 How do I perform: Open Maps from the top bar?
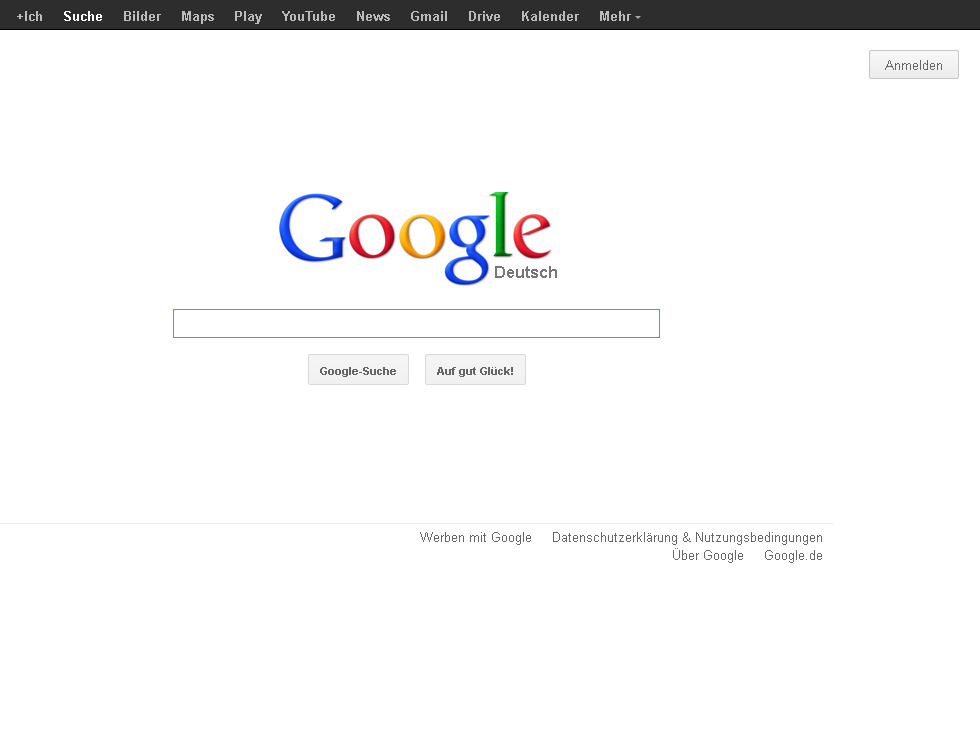click(x=198, y=16)
